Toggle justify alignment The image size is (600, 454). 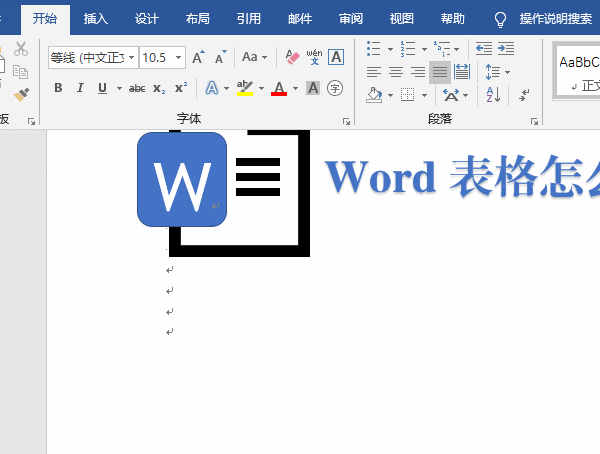coord(440,72)
